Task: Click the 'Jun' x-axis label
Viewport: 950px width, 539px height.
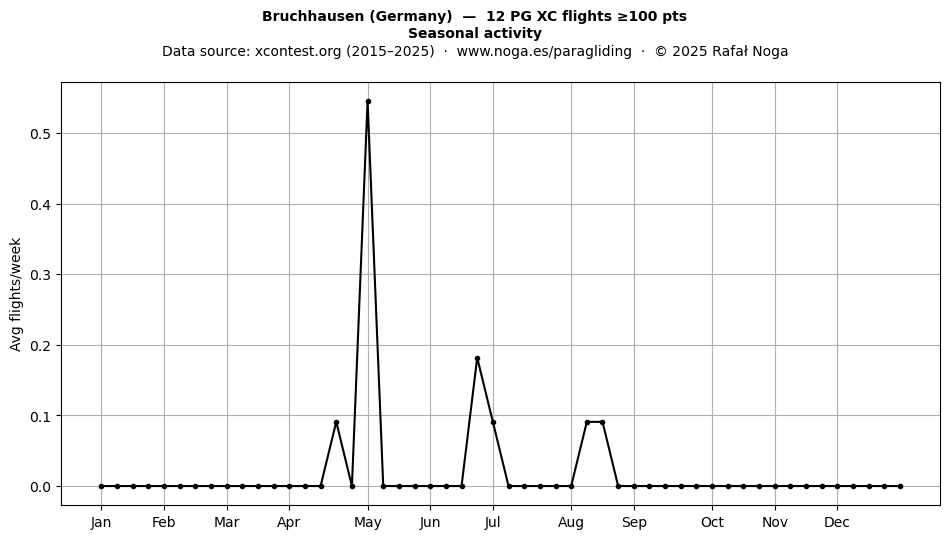Action: click(x=430, y=522)
